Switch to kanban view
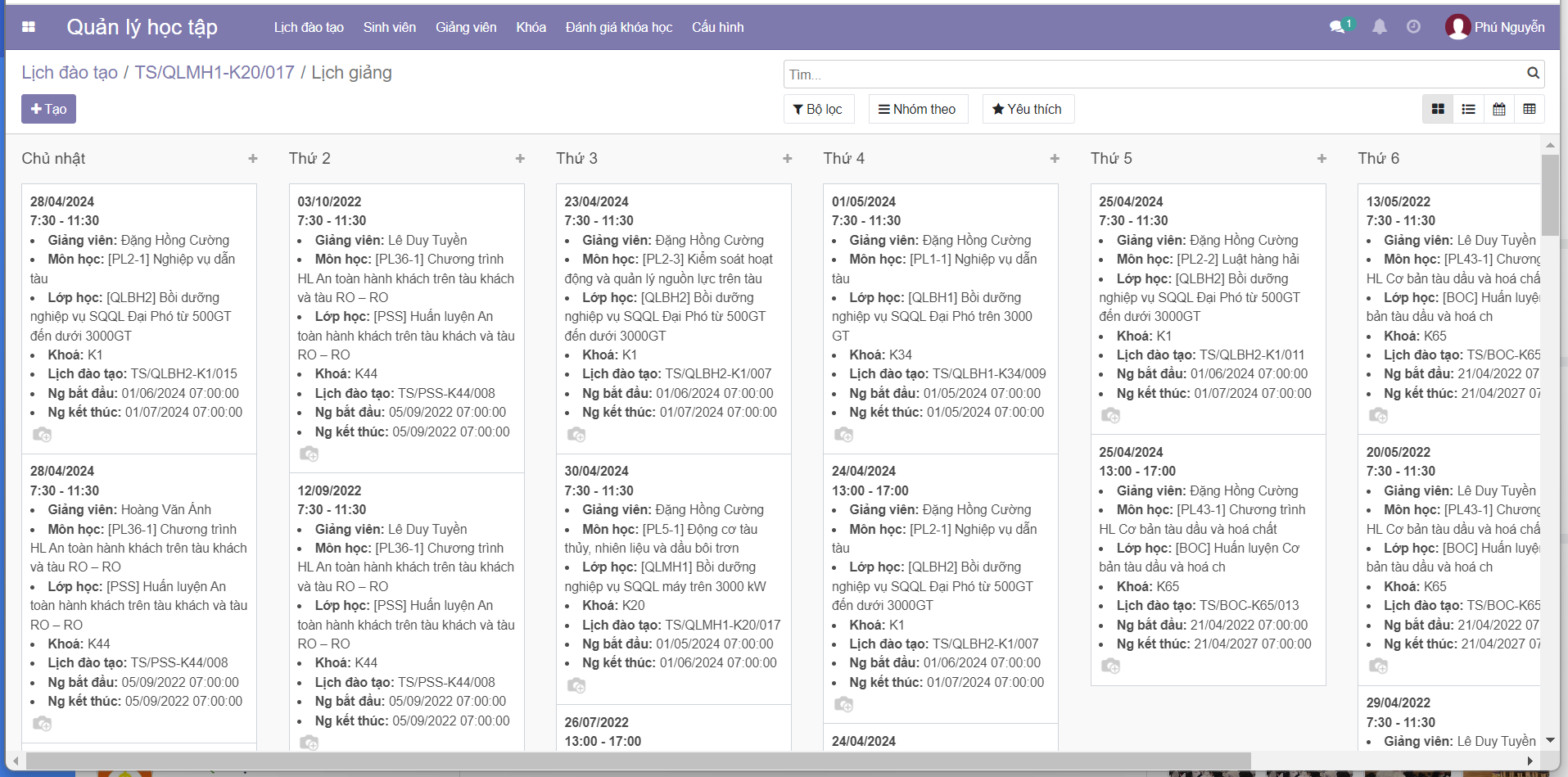 [1438, 109]
